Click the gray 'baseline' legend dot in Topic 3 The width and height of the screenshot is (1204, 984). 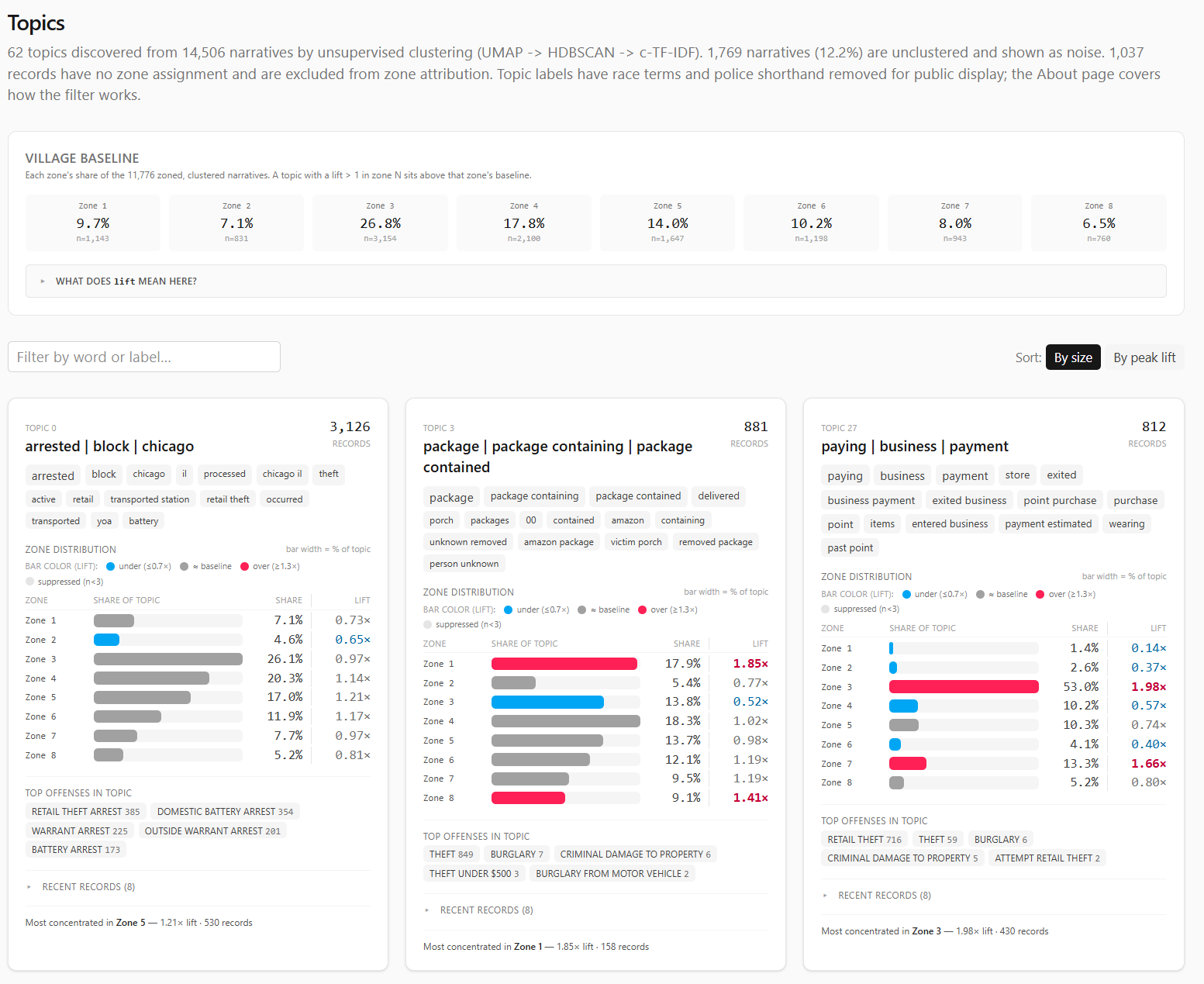[x=582, y=609]
